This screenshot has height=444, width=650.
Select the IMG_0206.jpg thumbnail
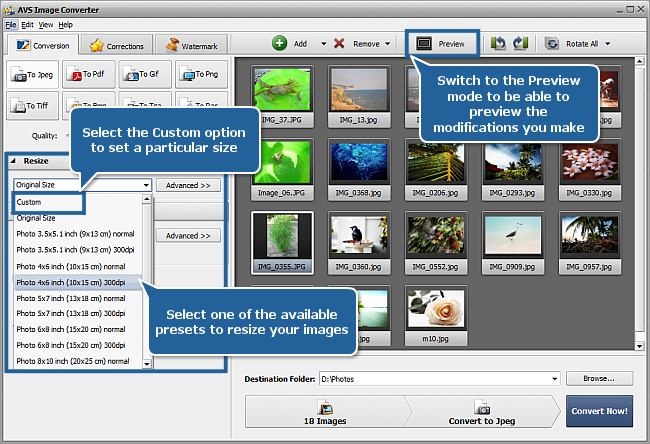point(436,170)
